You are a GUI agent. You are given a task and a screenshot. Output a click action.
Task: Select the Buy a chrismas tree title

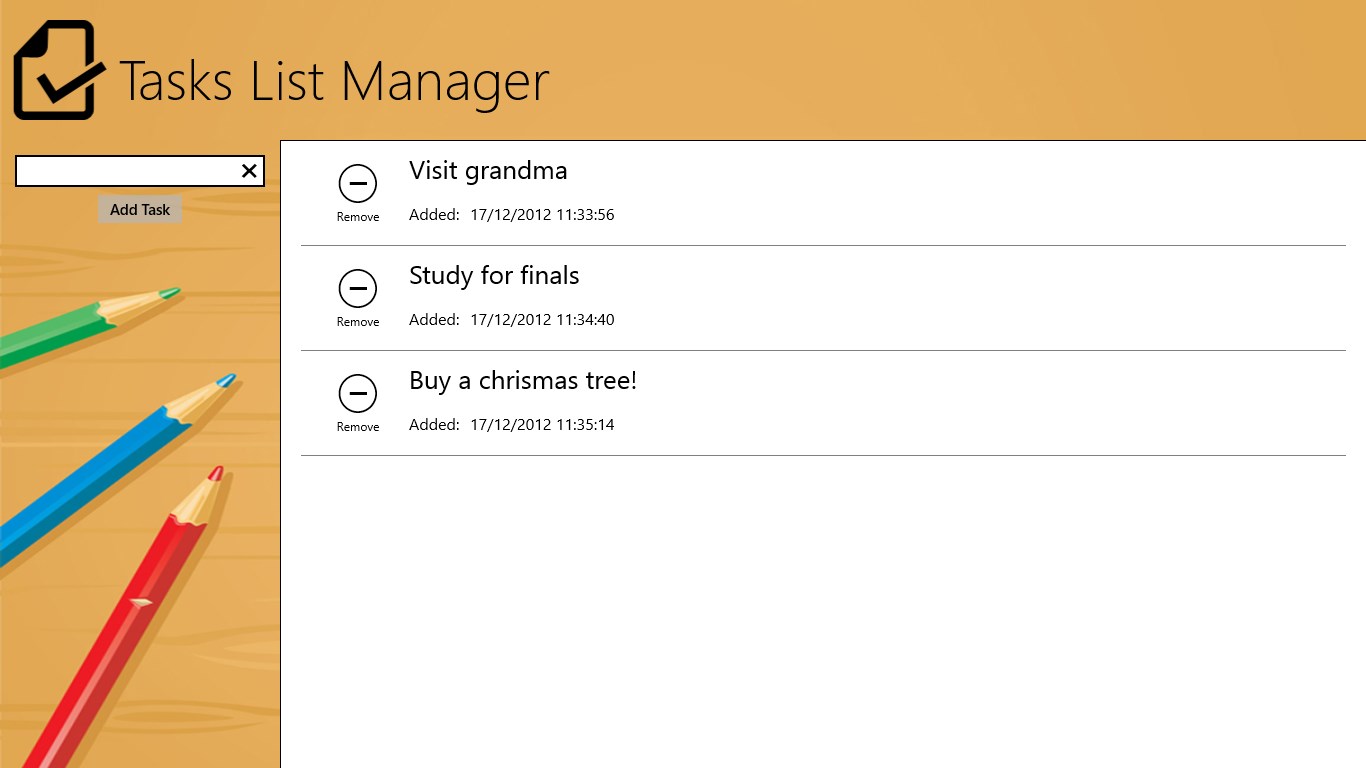coord(522,381)
